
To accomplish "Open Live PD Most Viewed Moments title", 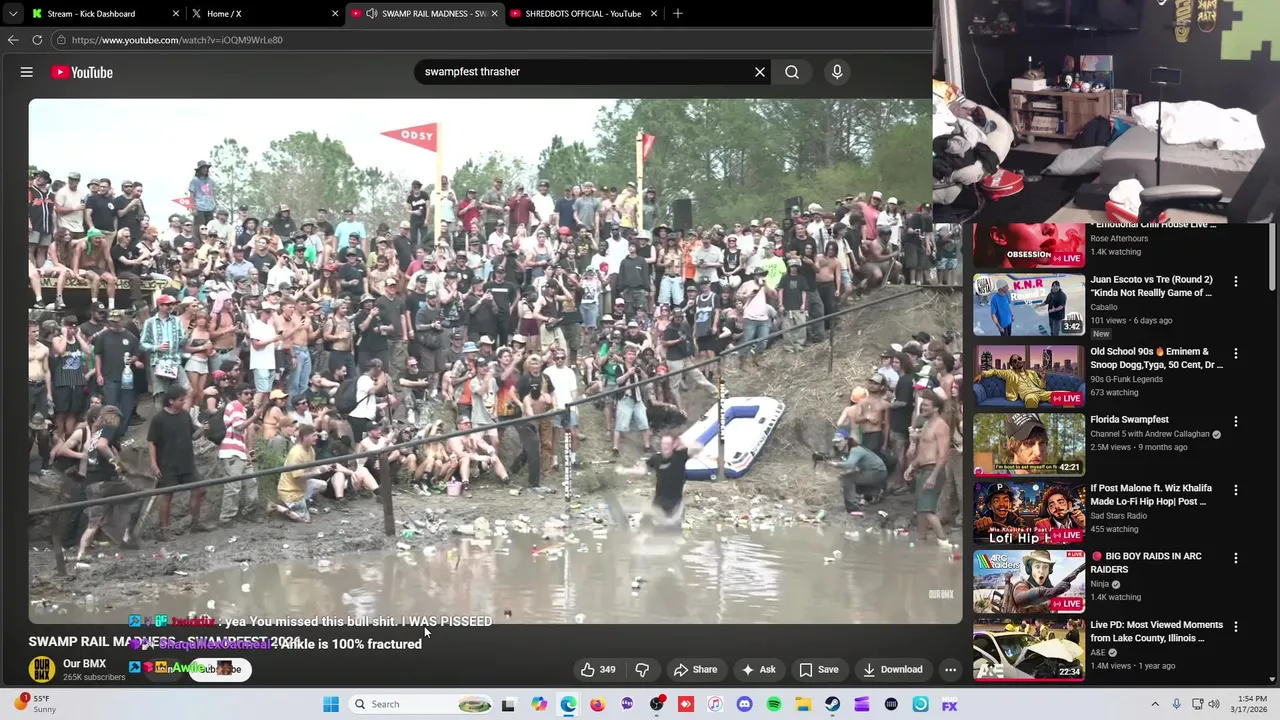I will click(1157, 631).
